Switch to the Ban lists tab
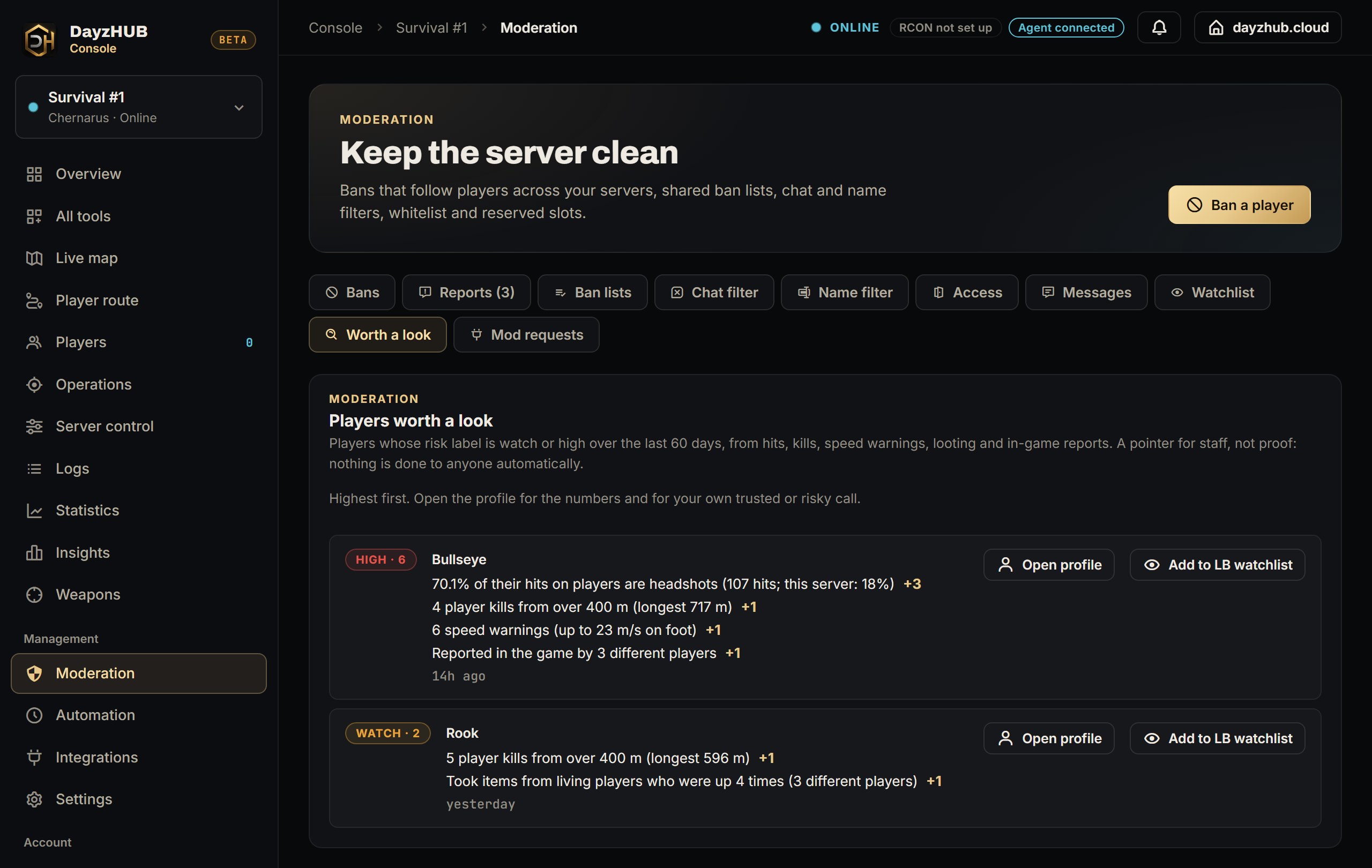 tap(592, 292)
